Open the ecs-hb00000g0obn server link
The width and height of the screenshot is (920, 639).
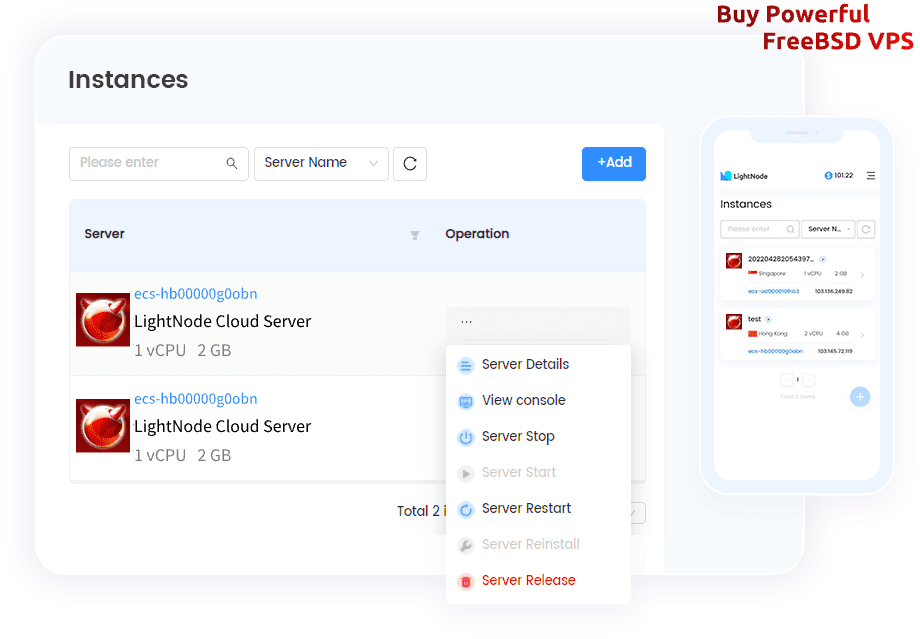coord(195,293)
